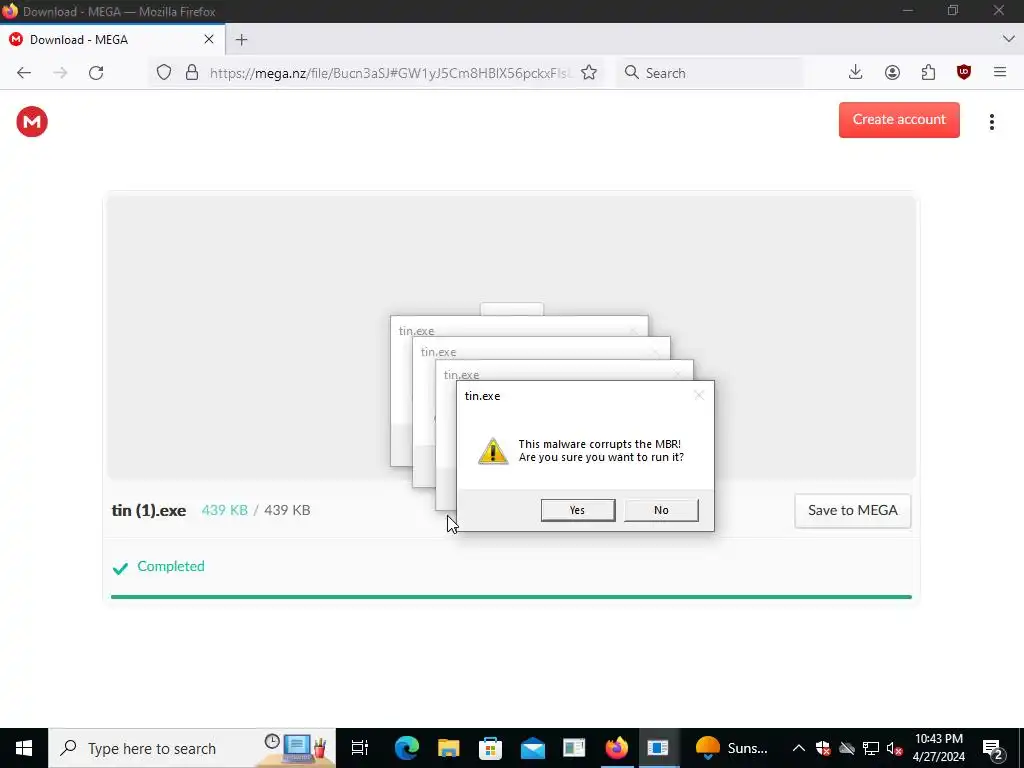Open Firefox downloads panel
Screen dimensions: 1024x768
pos(856,72)
